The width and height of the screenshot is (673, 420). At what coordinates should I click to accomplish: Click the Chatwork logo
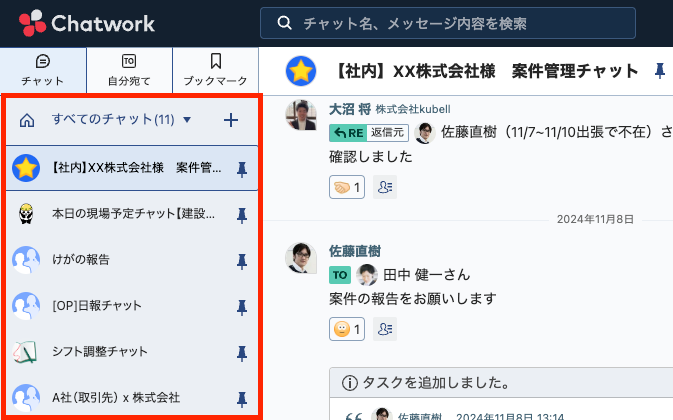(87, 23)
